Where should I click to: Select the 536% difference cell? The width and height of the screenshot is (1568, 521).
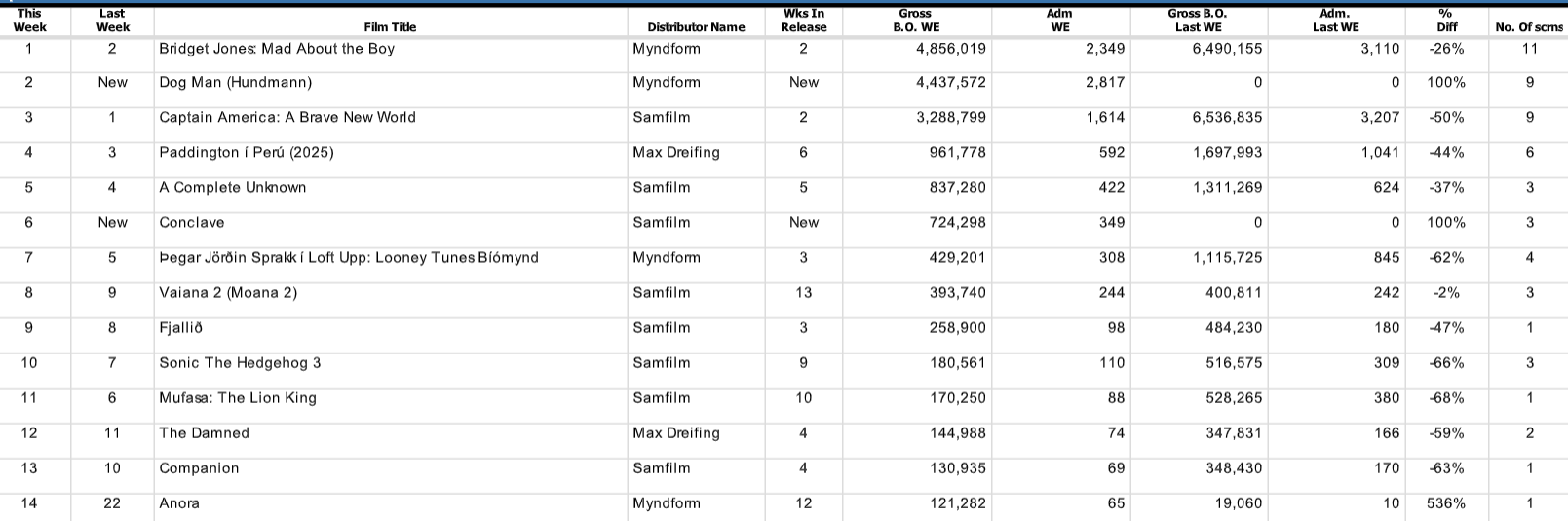pos(1445,503)
